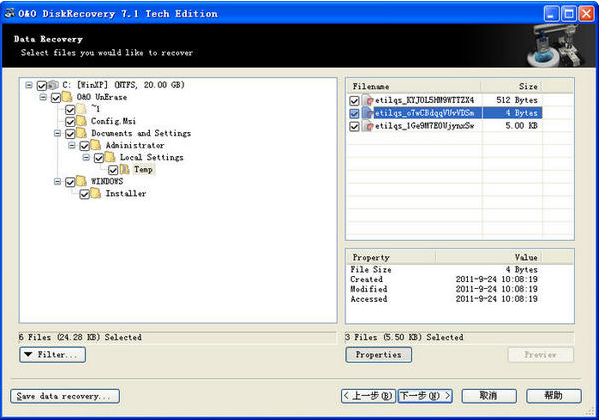Click the C: drive icon in tree

pyautogui.click(x=53, y=85)
